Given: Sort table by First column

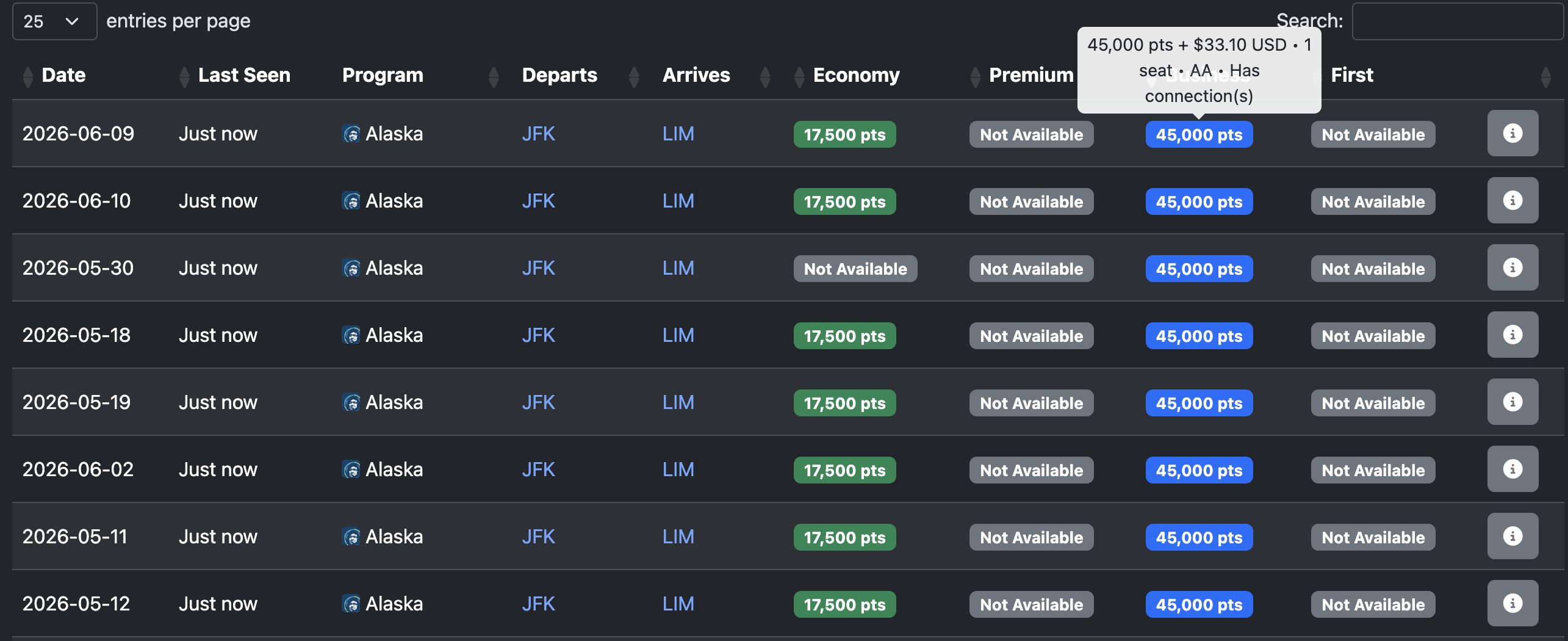Looking at the screenshot, I should [1352, 75].
